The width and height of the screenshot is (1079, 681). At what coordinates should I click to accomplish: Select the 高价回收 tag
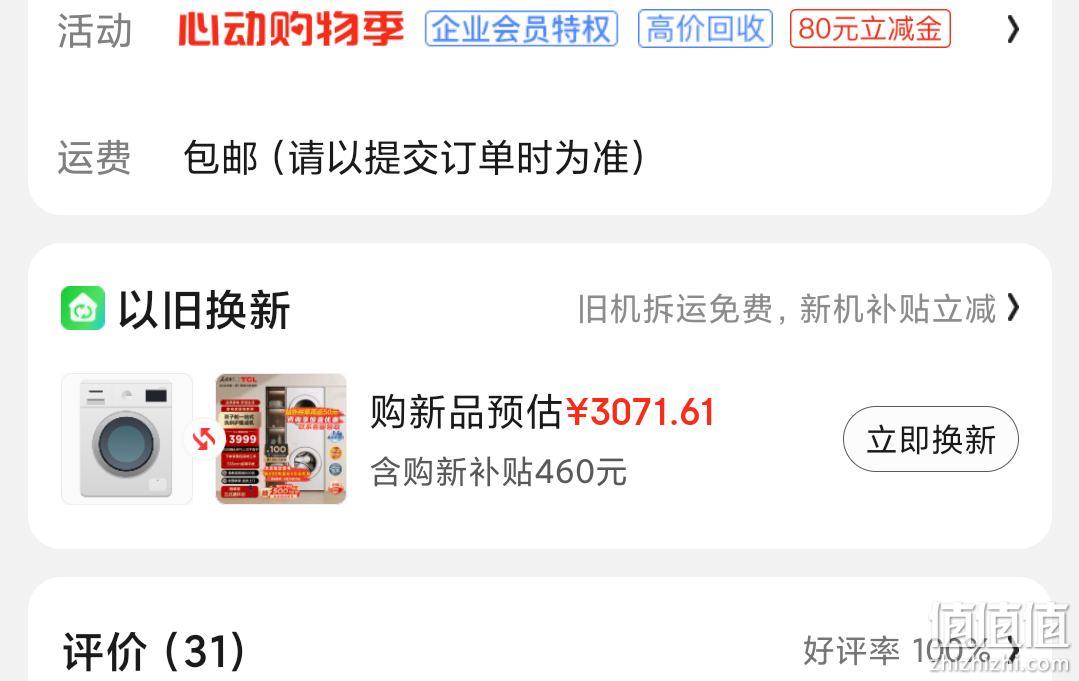click(705, 29)
